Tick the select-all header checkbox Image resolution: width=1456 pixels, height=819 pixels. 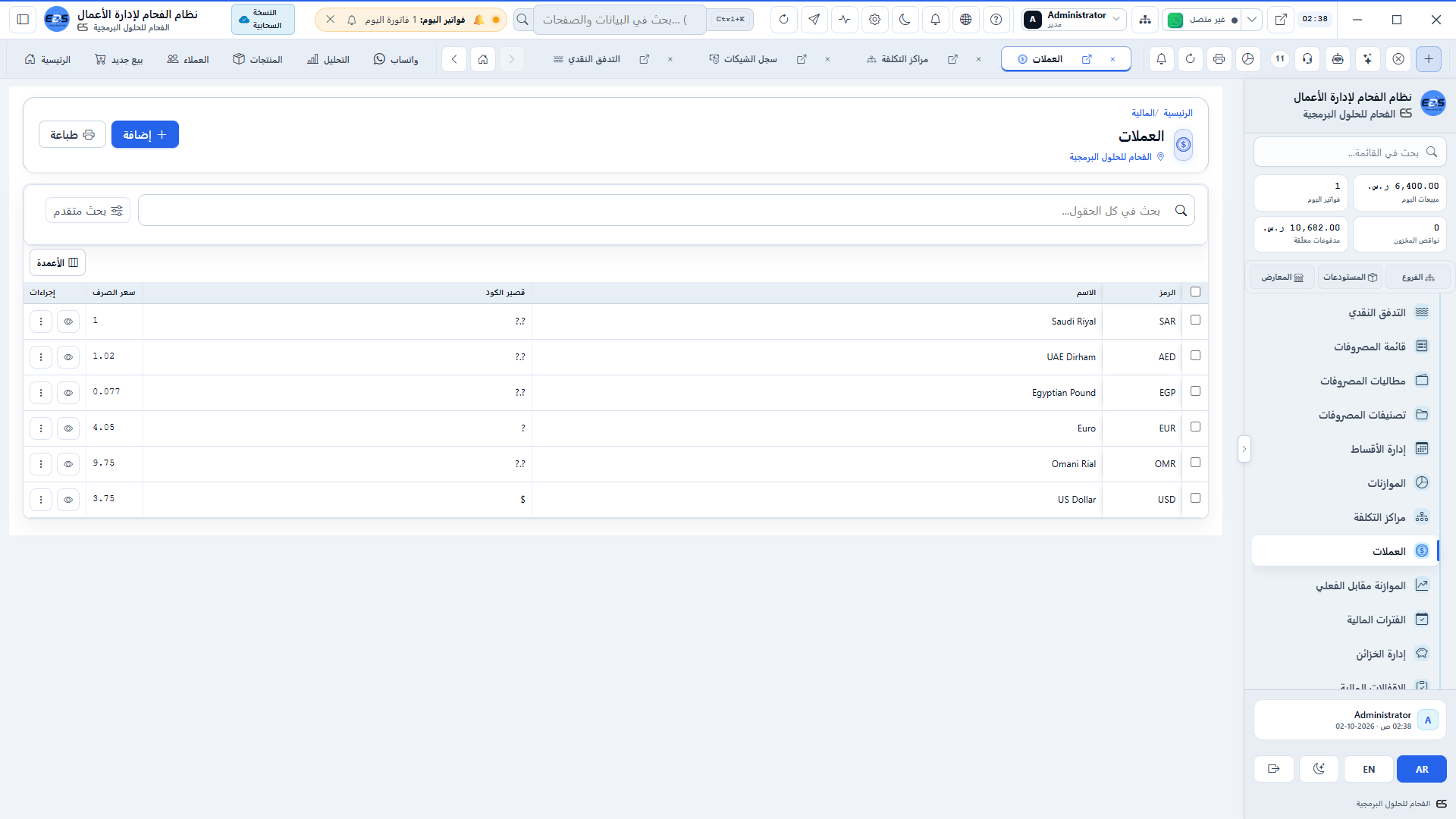pos(1196,292)
